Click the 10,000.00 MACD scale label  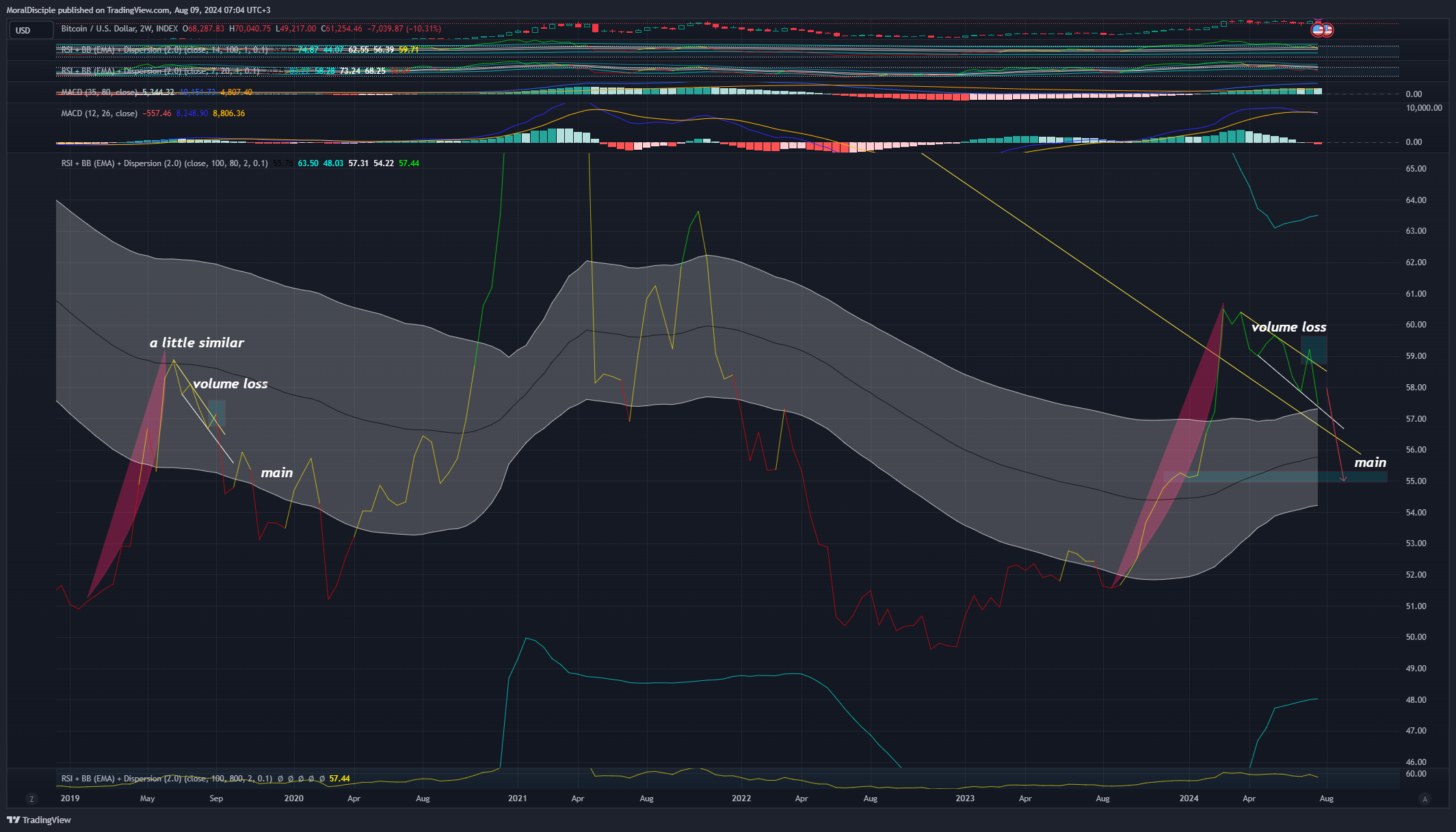point(1424,108)
